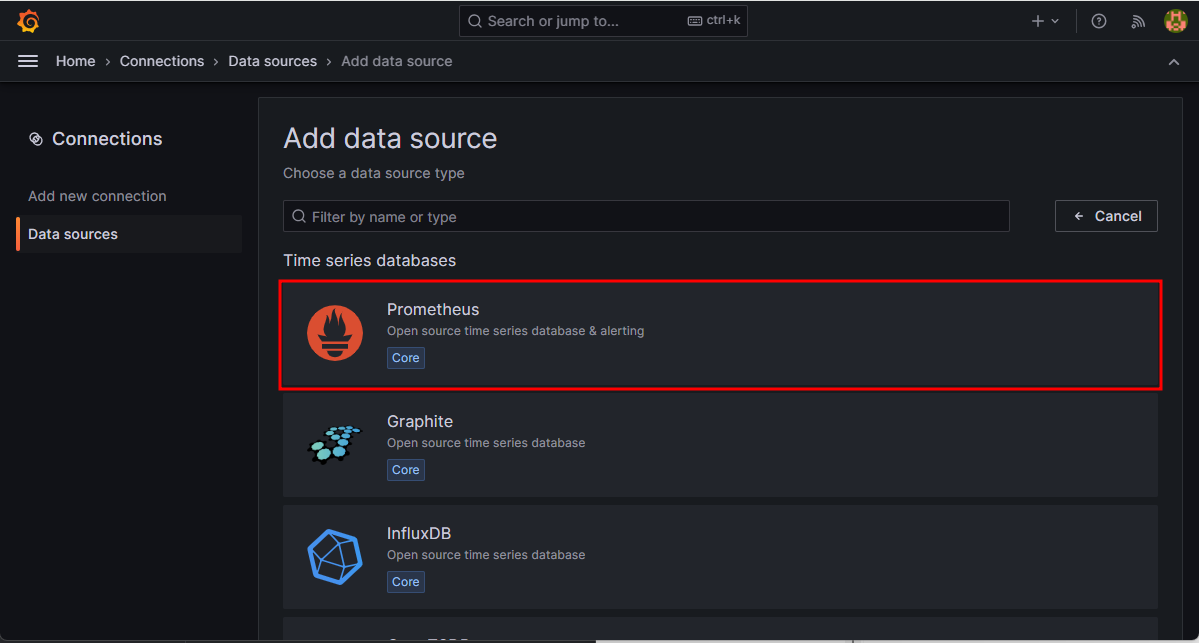1199x643 pixels.
Task: Open Add new connection in sidebar
Action: coord(97,196)
